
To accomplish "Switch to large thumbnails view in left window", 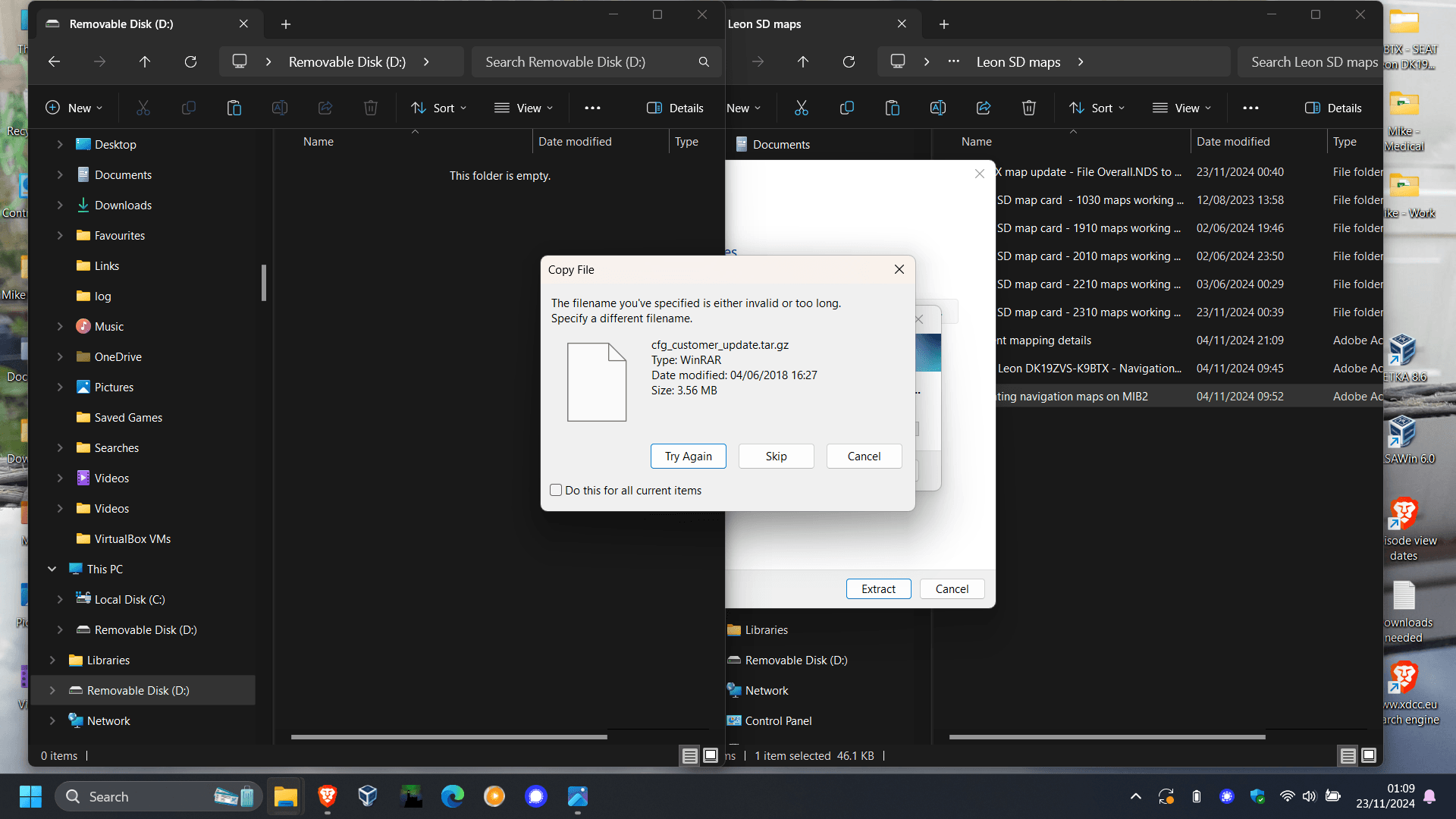I will (x=711, y=755).
